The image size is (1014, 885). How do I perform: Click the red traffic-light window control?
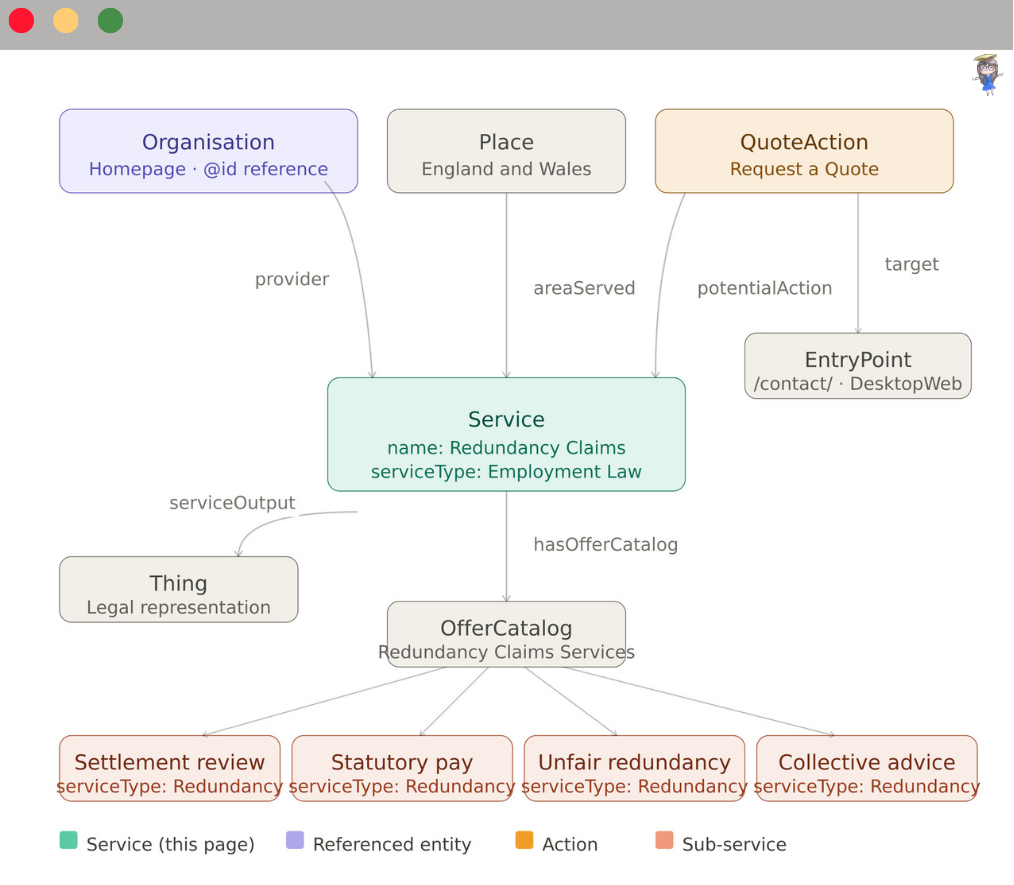click(x=21, y=20)
